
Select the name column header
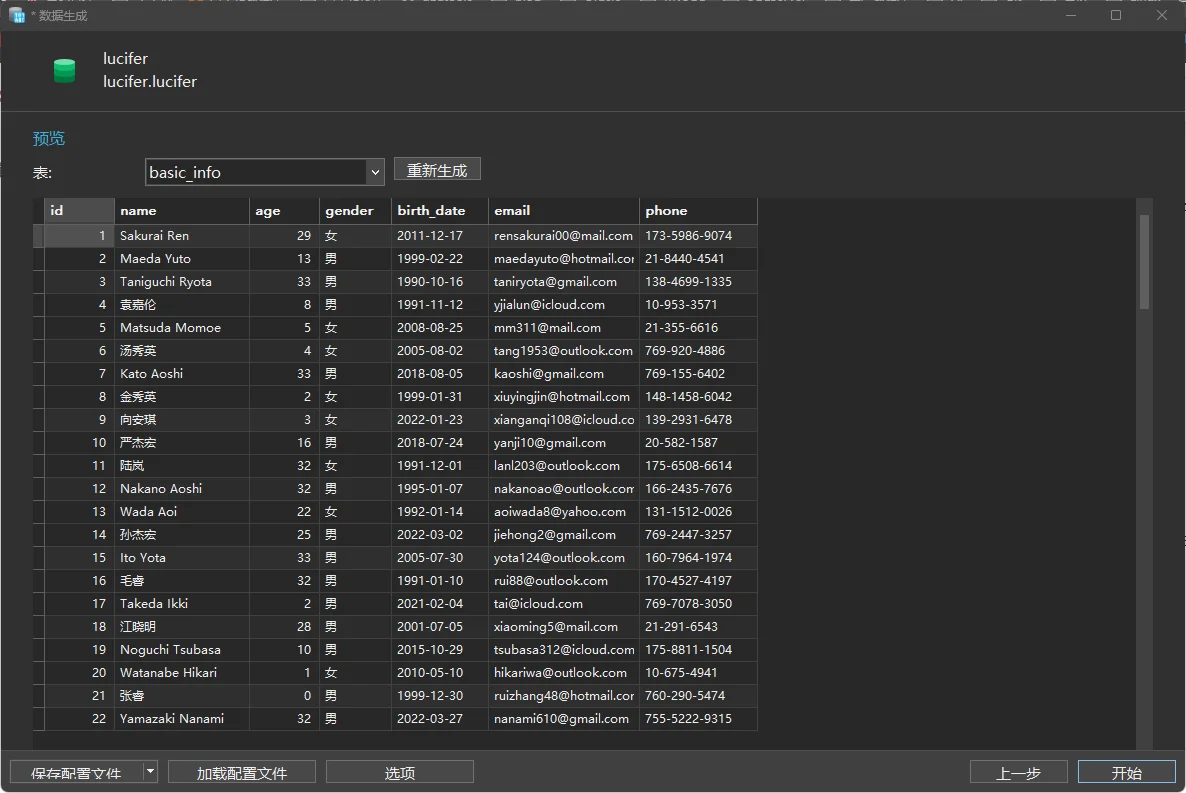(x=182, y=211)
